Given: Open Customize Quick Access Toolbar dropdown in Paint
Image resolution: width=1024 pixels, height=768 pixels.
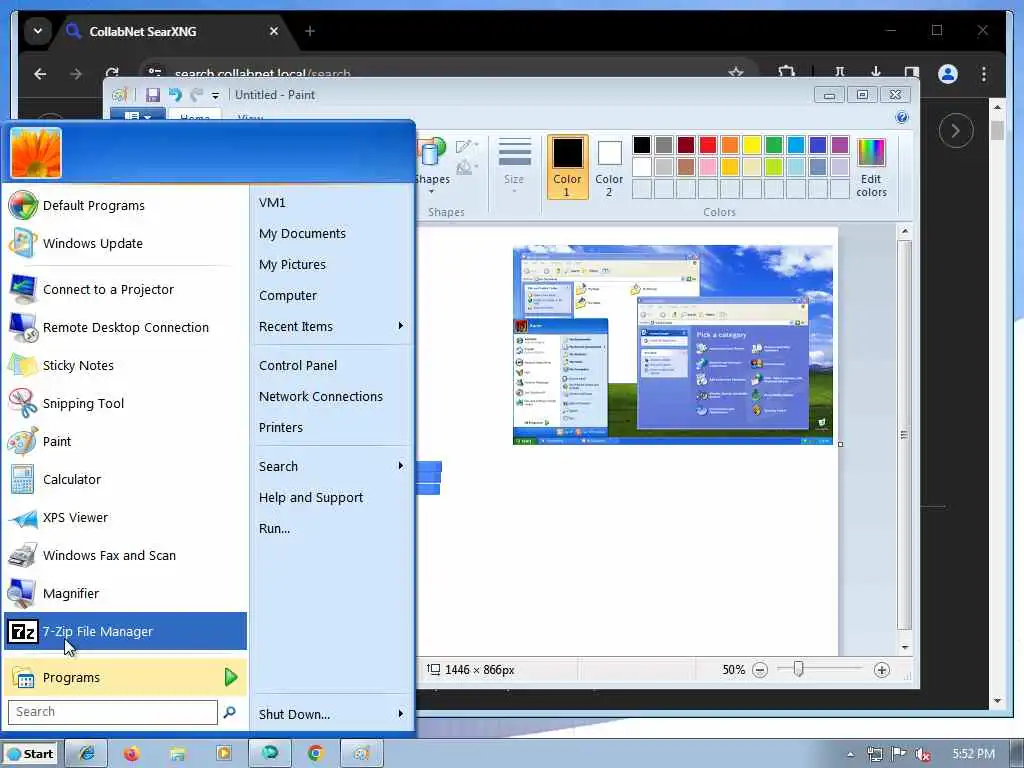Looking at the screenshot, I should click(x=216, y=95).
